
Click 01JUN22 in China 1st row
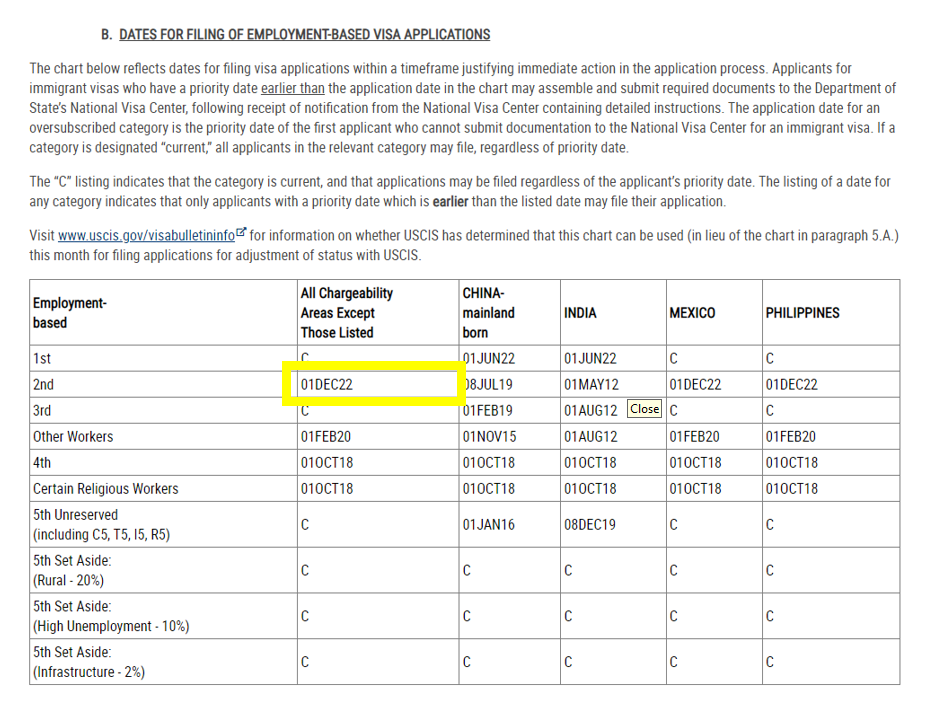point(488,359)
